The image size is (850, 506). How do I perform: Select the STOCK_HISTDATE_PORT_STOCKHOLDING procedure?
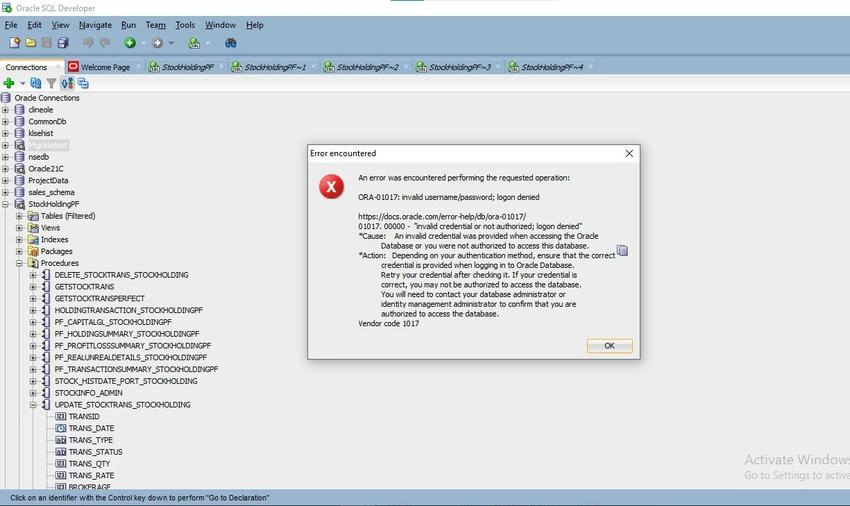pos(126,381)
